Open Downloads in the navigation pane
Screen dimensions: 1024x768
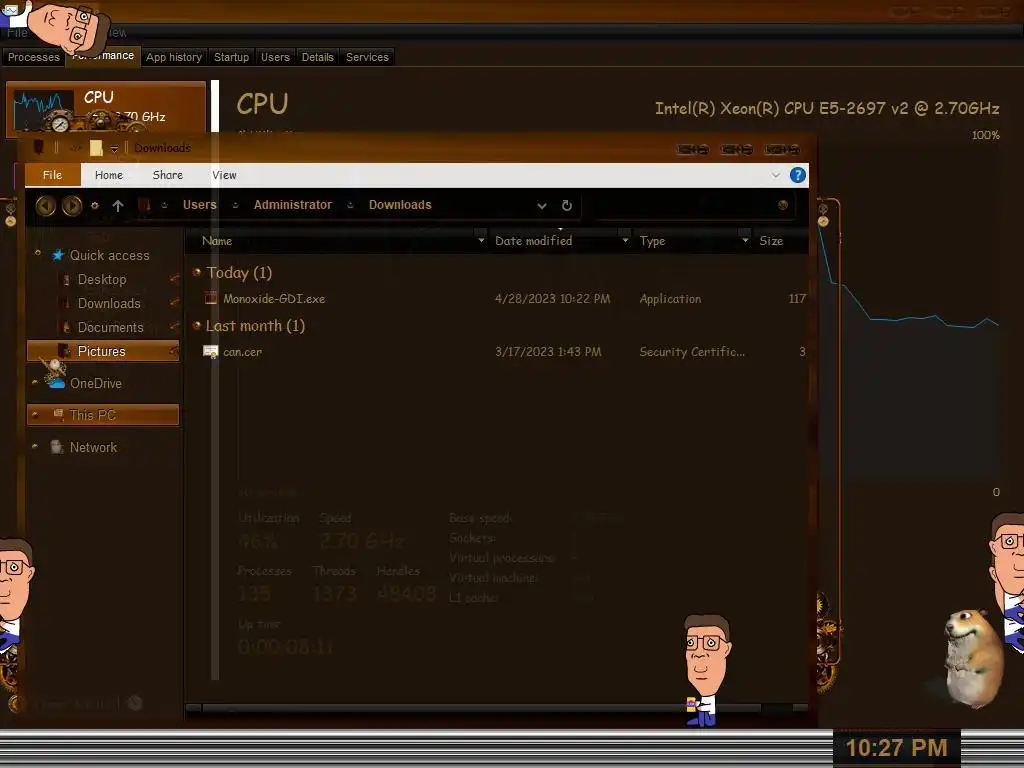pos(109,304)
